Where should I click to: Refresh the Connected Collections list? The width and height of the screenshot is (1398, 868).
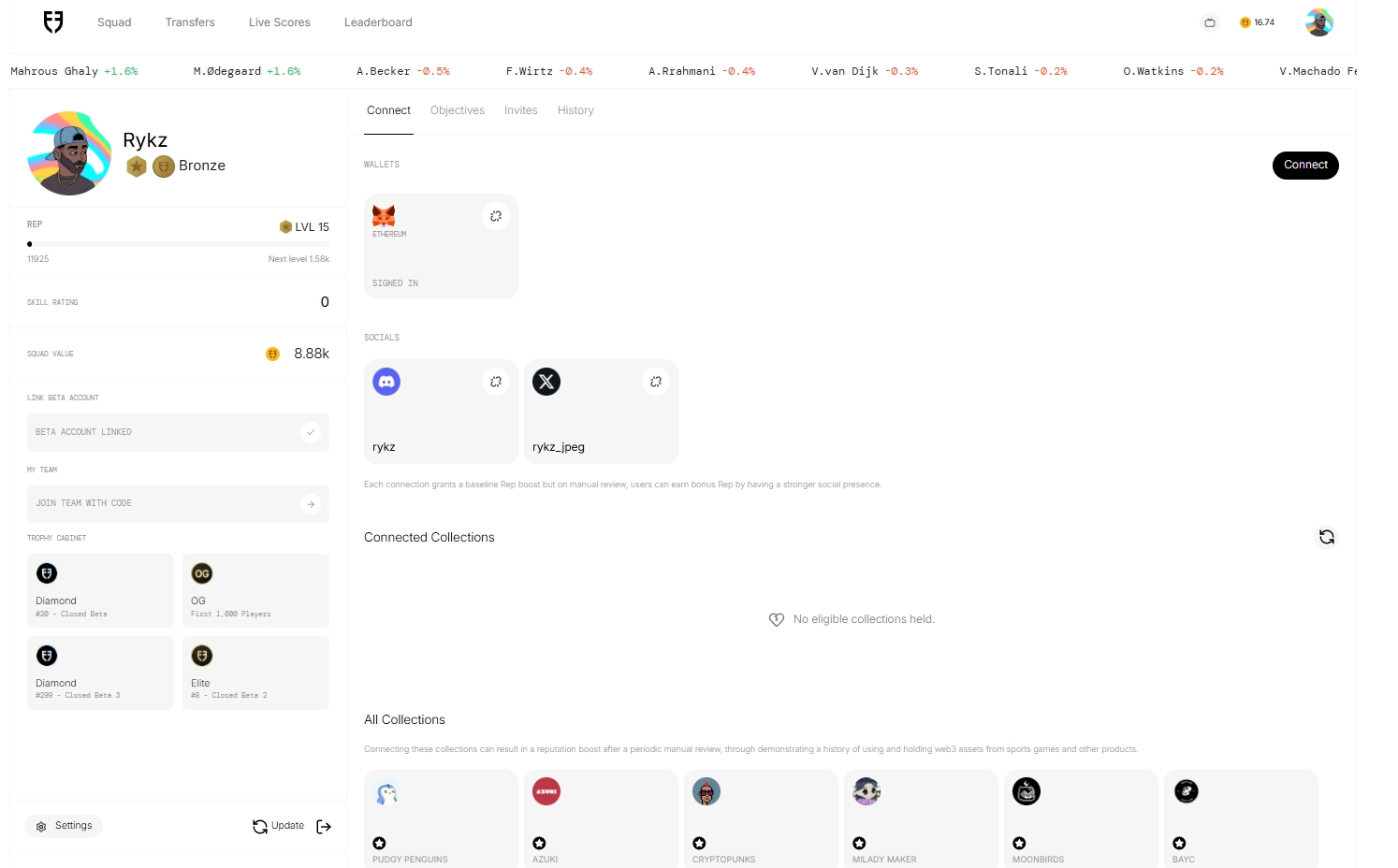pos(1326,537)
